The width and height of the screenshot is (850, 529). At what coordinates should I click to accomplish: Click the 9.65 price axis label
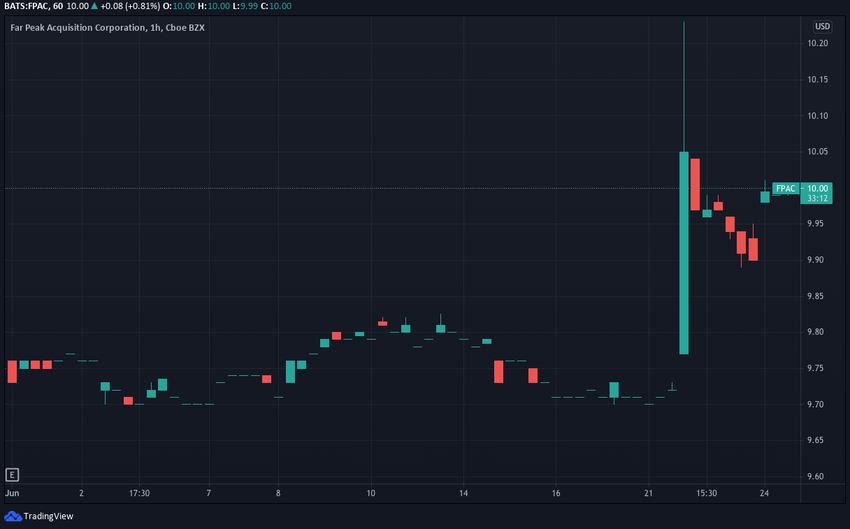pyautogui.click(x=815, y=440)
